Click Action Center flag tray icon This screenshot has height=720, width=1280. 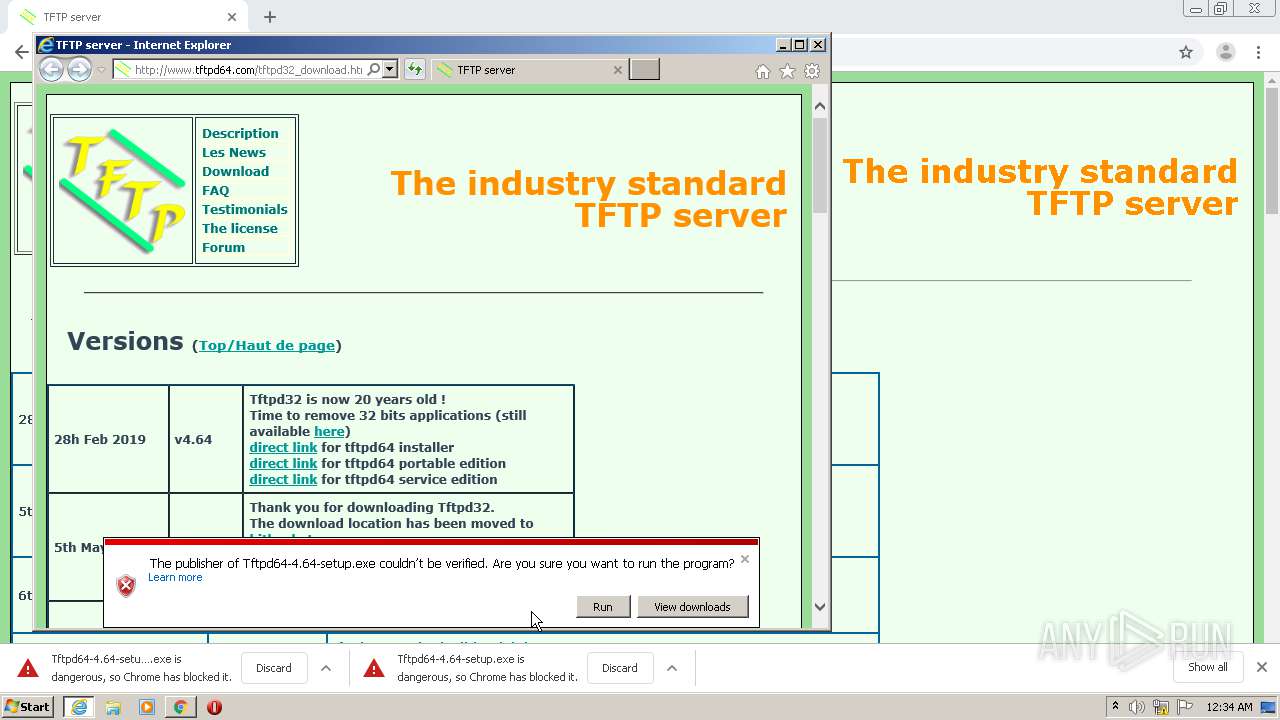coord(1186,707)
